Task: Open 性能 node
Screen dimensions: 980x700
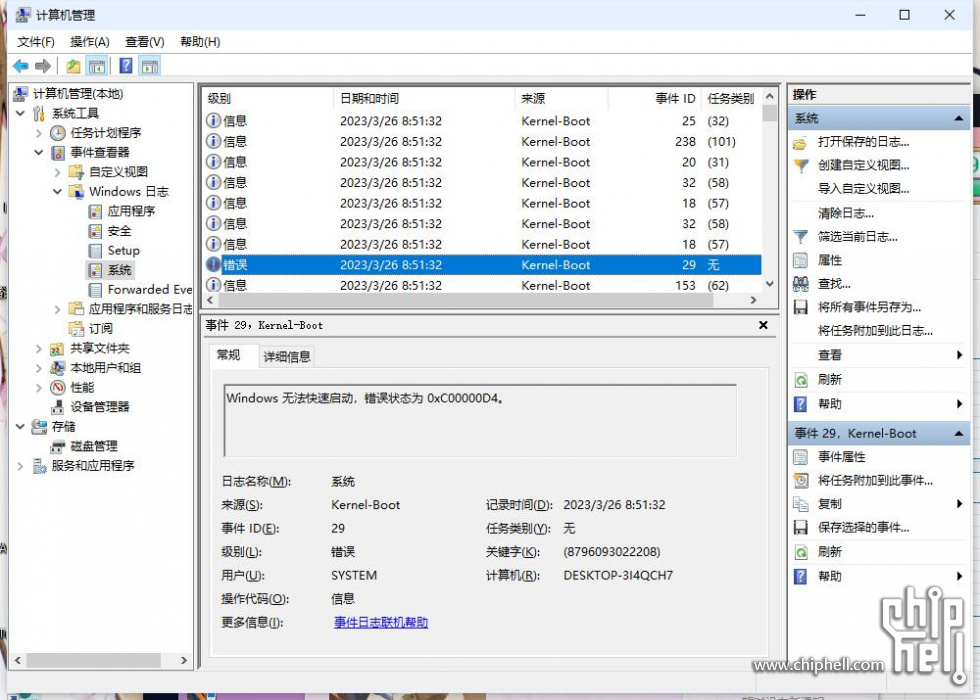Action: (82, 388)
